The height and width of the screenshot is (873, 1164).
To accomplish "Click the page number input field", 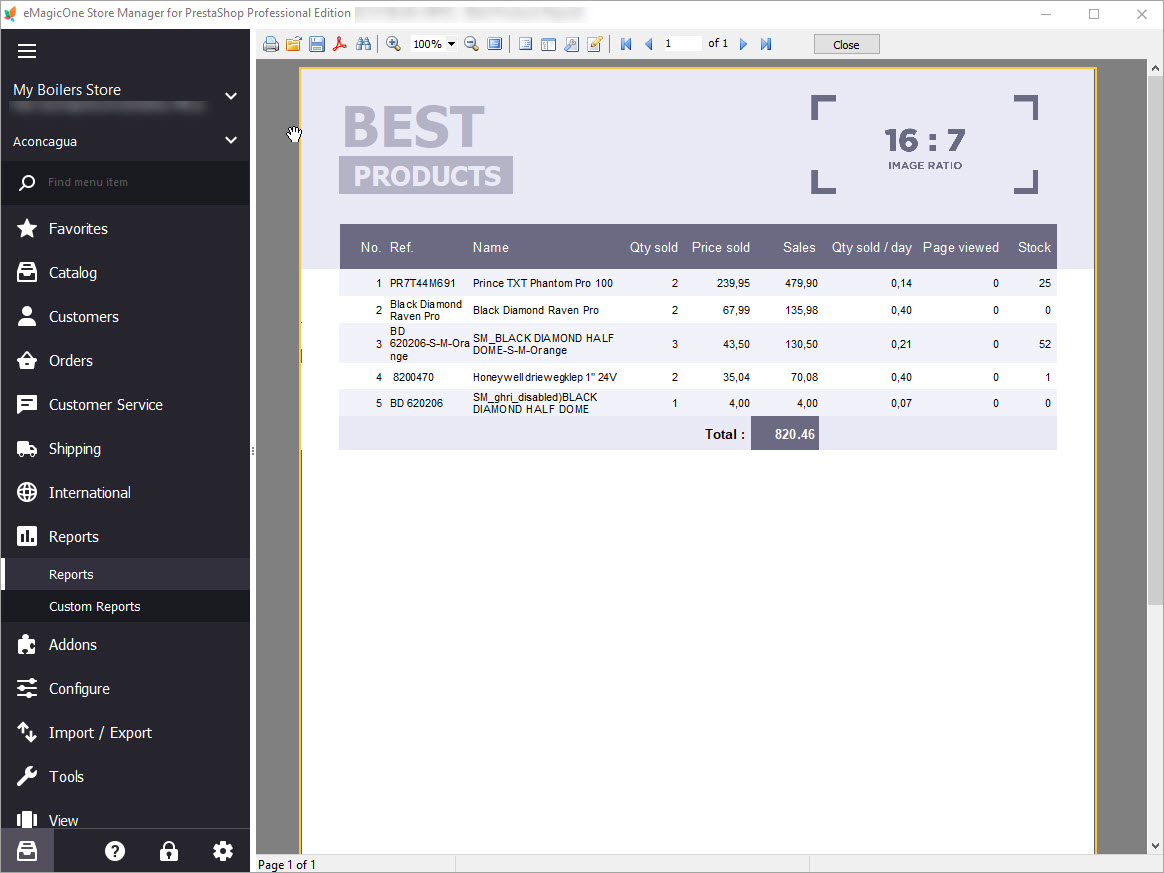I will (x=681, y=44).
